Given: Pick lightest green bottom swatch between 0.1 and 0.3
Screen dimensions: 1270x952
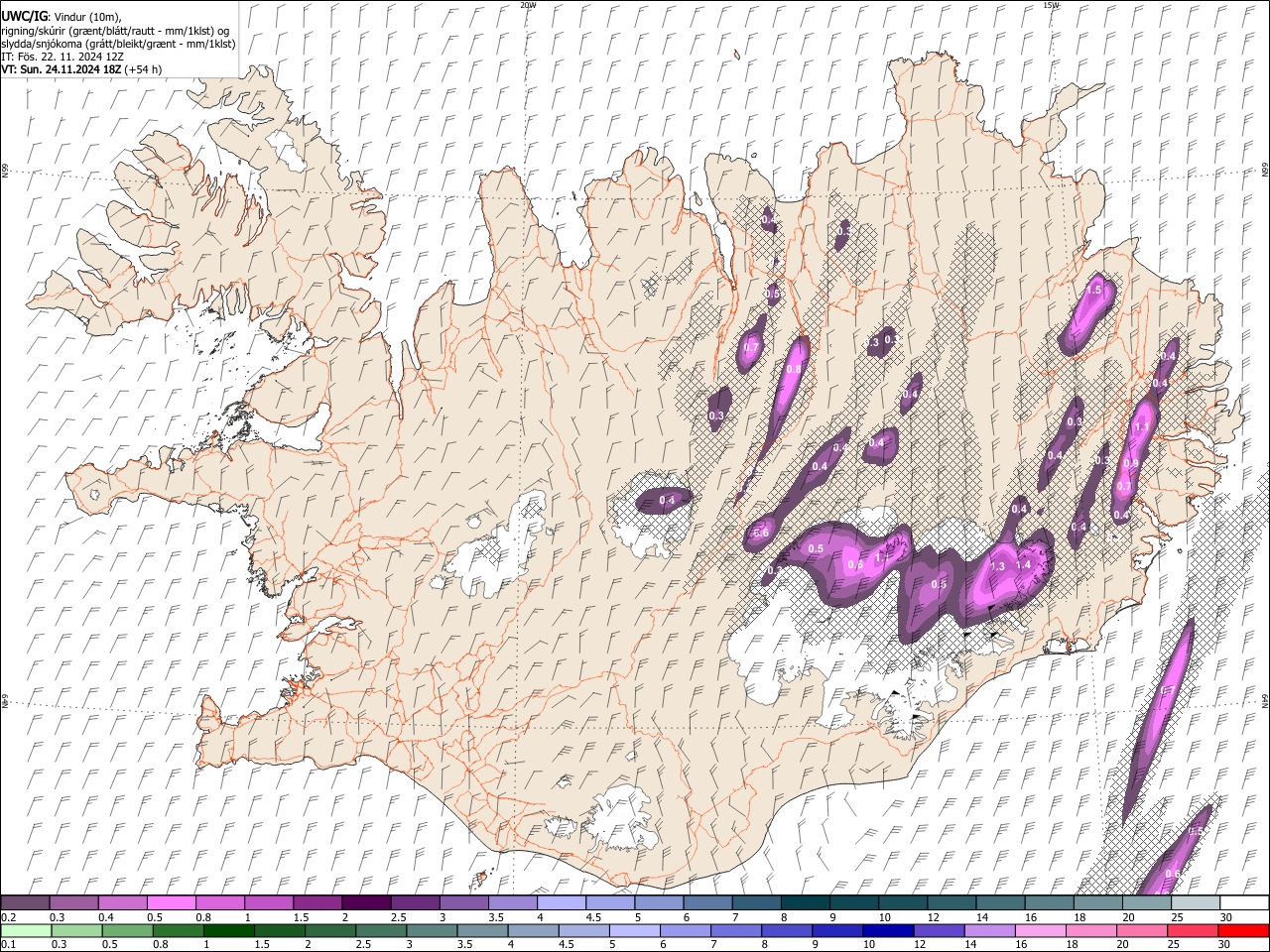Looking at the screenshot, I should [x=25, y=930].
